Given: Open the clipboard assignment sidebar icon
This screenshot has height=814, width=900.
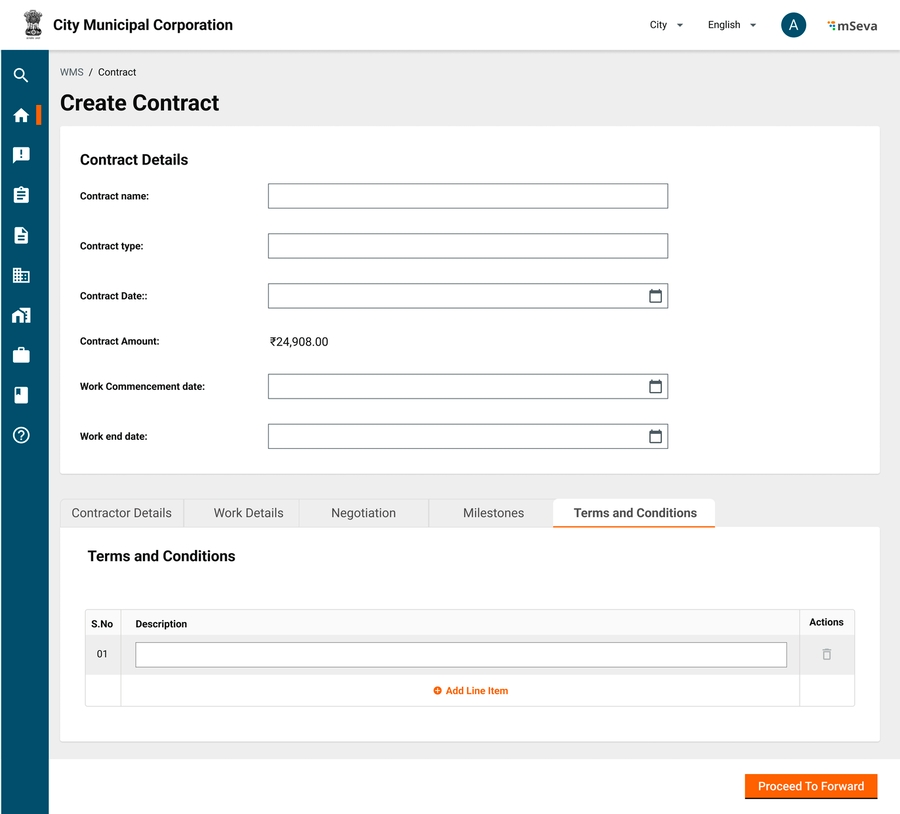Looking at the screenshot, I should click(21, 195).
